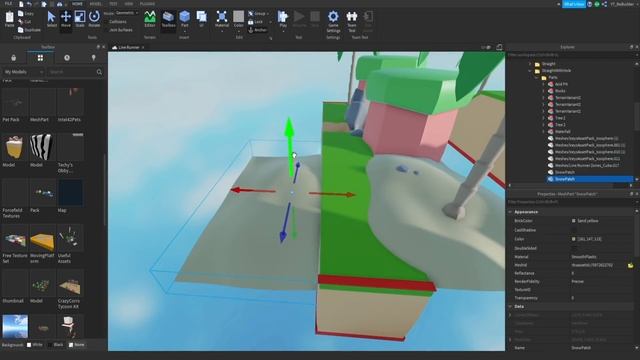640x360 pixels.
Task: Click the Live Runner viewport tab
Action: click(128, 47)
